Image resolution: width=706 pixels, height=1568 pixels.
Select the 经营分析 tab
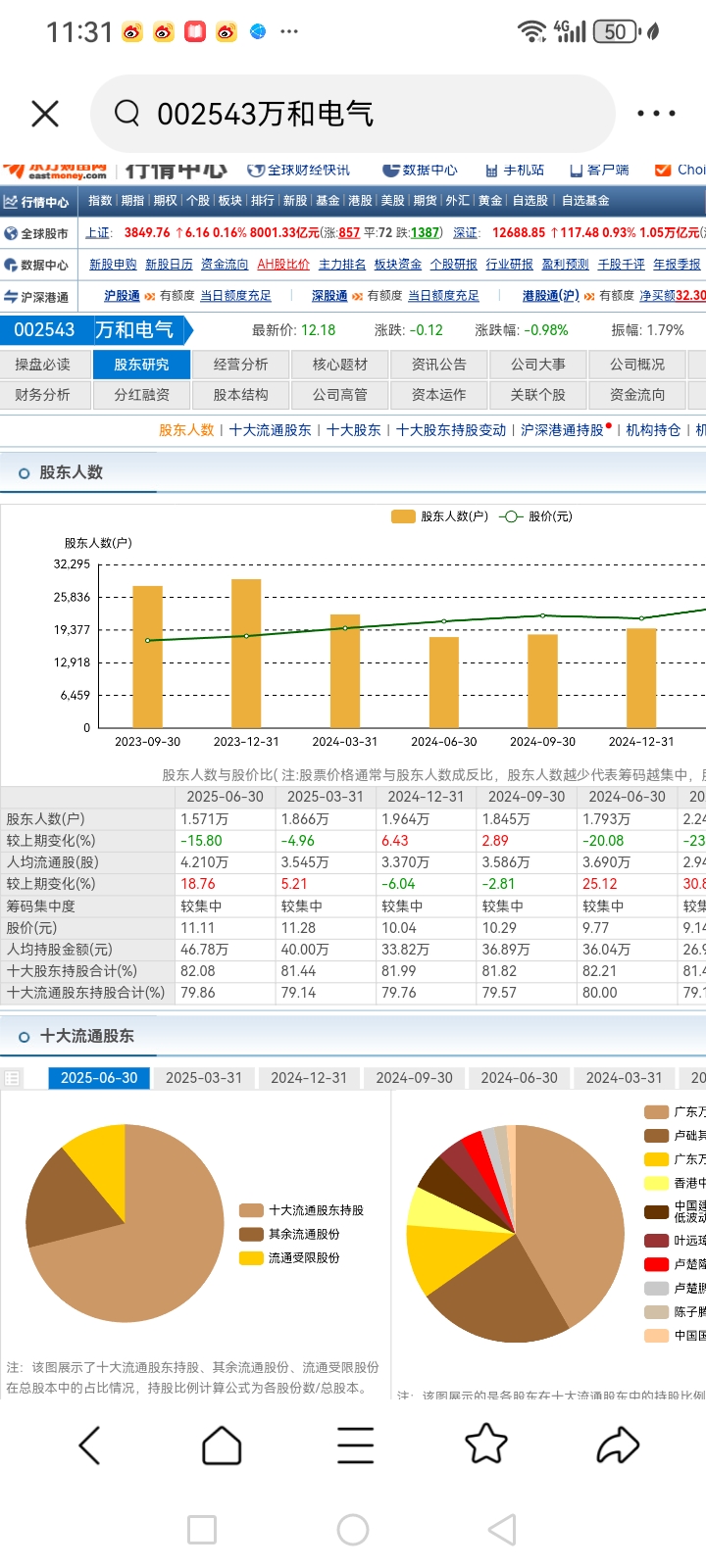(240, 365)
